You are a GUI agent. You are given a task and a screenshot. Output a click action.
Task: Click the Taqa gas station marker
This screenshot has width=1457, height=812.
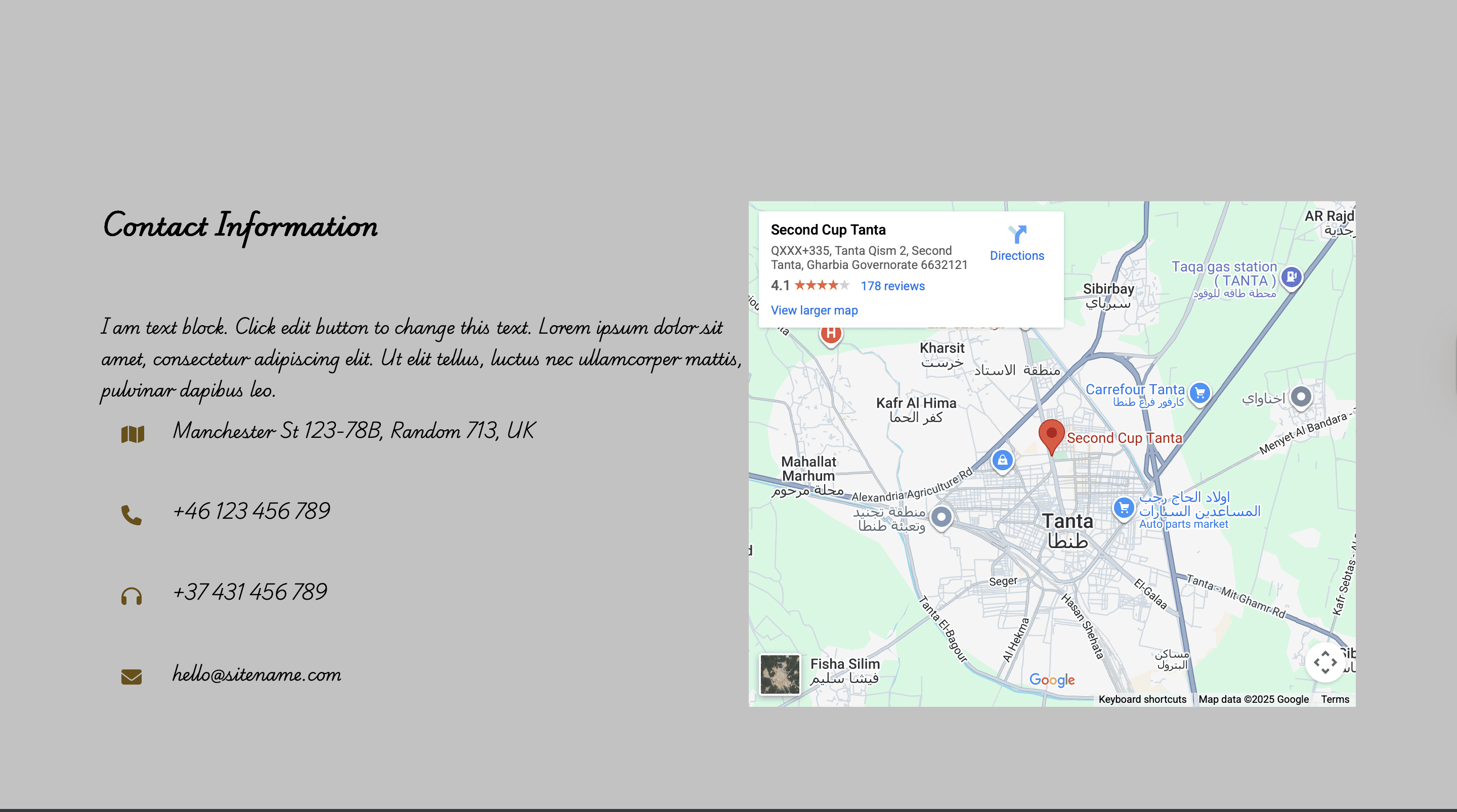pos(1291,277)
